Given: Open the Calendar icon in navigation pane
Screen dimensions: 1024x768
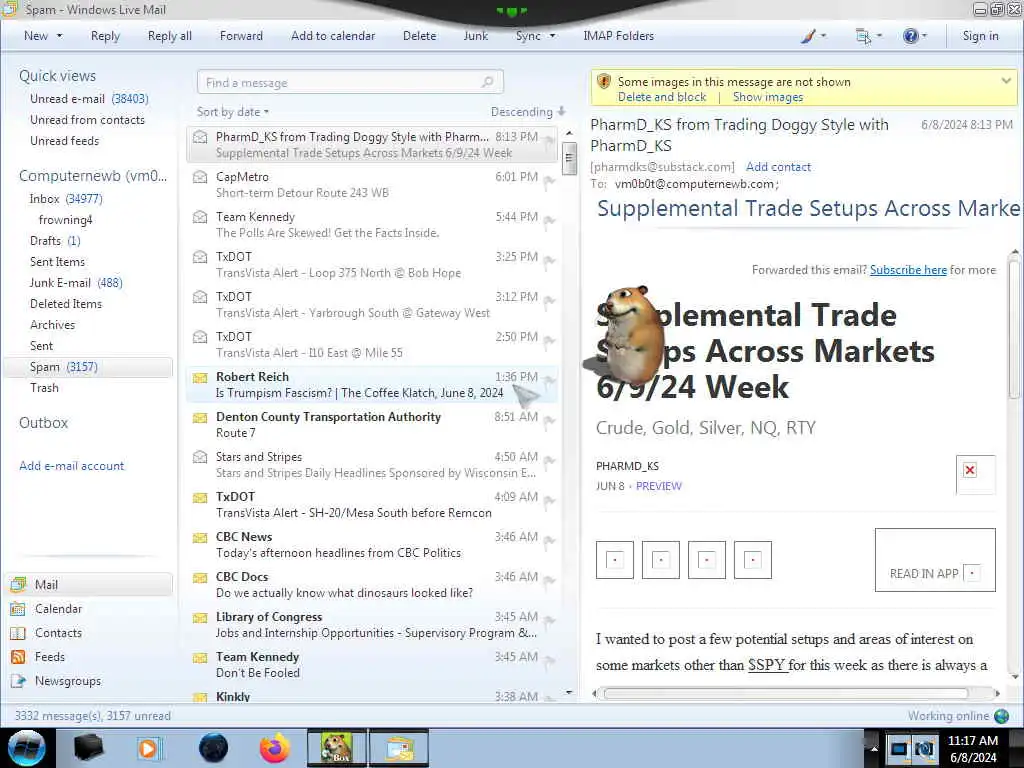Looking at the screenshot, I should click(18, 609).
